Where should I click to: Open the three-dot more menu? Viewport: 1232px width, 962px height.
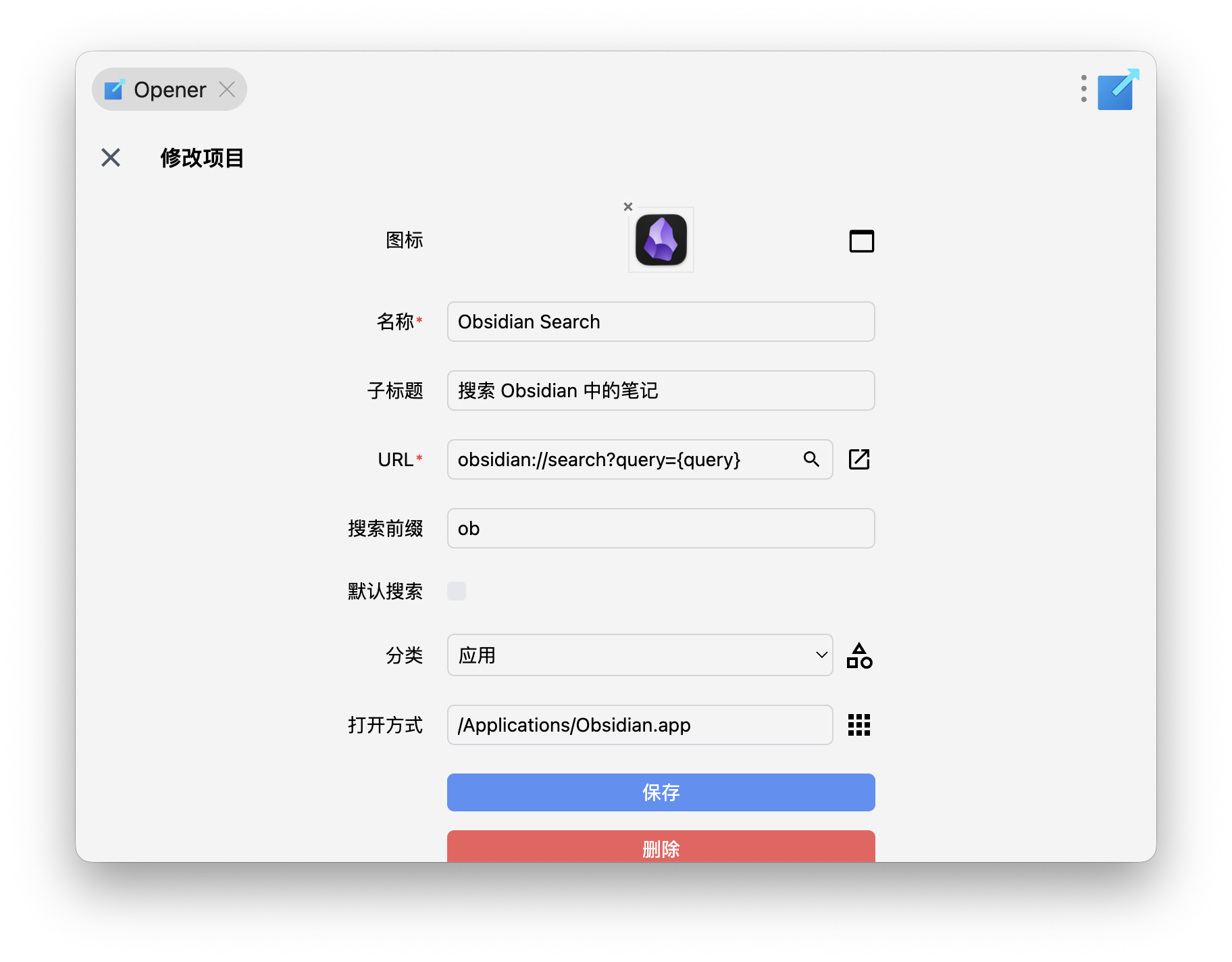coord(1083,88)
